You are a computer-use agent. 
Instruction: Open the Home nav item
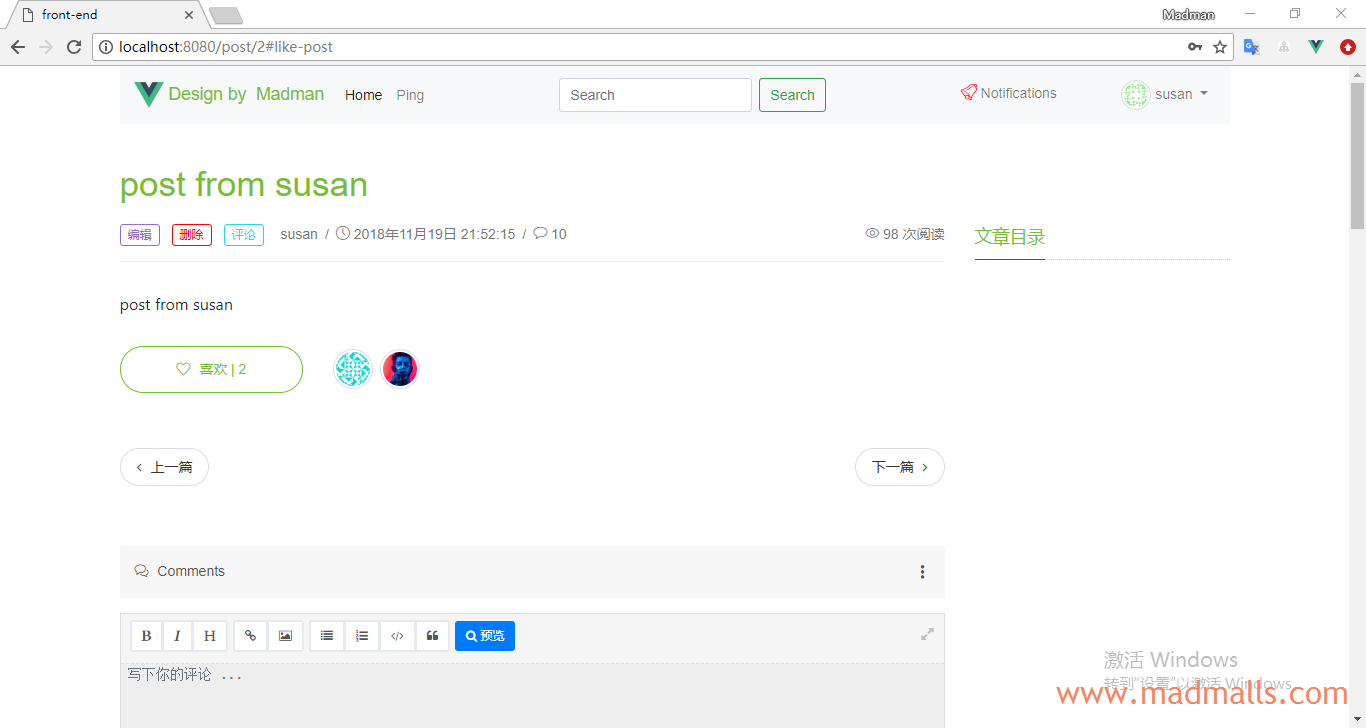(363, 95)
